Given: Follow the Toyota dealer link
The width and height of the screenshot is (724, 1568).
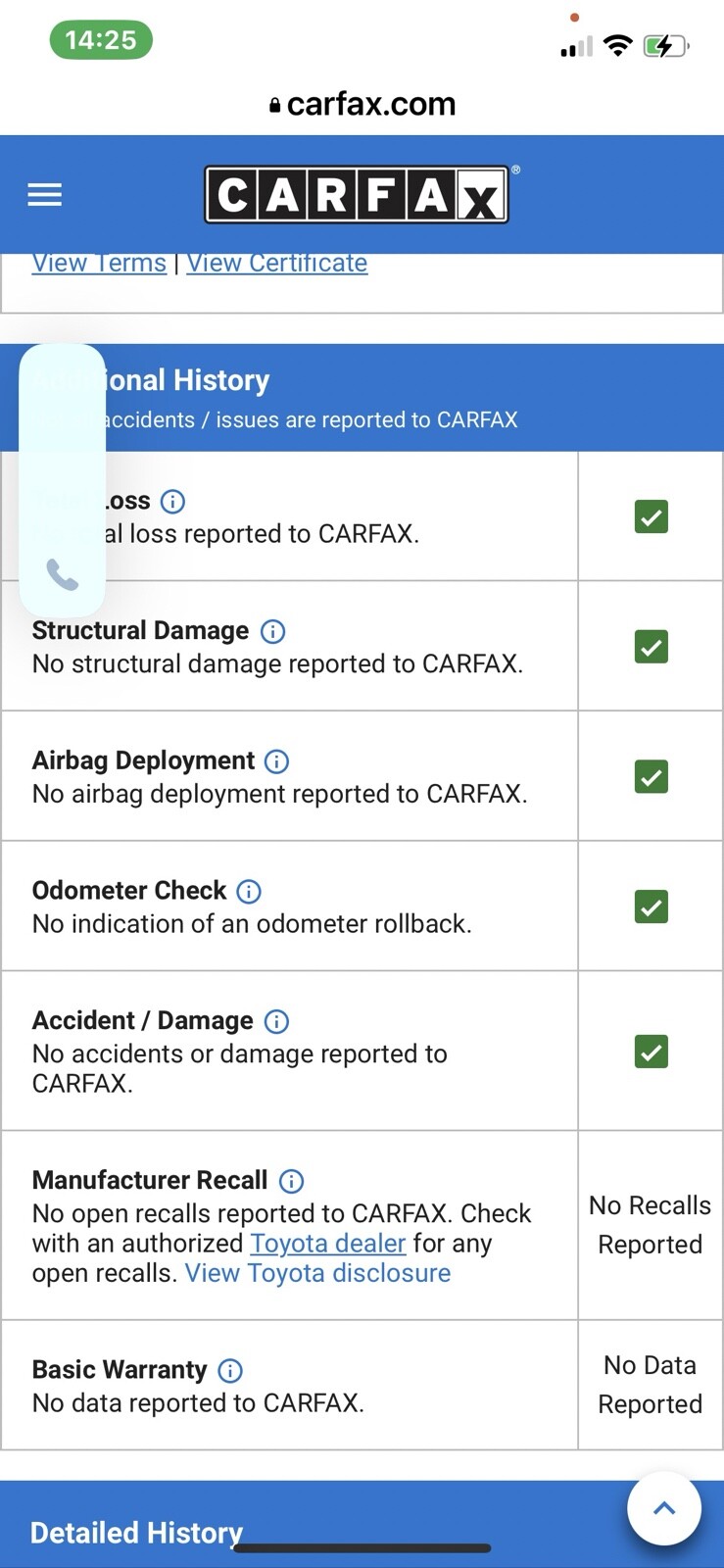Looking at the screenshot, I should pyautogui.click(x=327, y=1244).
